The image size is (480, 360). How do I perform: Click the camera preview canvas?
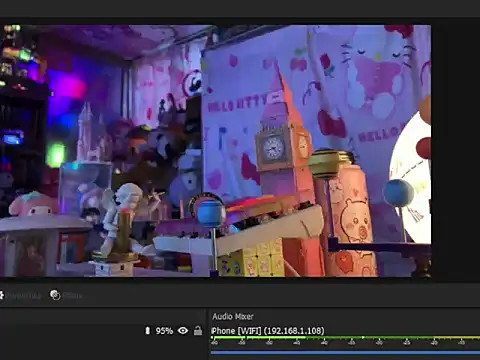point(215,151)
